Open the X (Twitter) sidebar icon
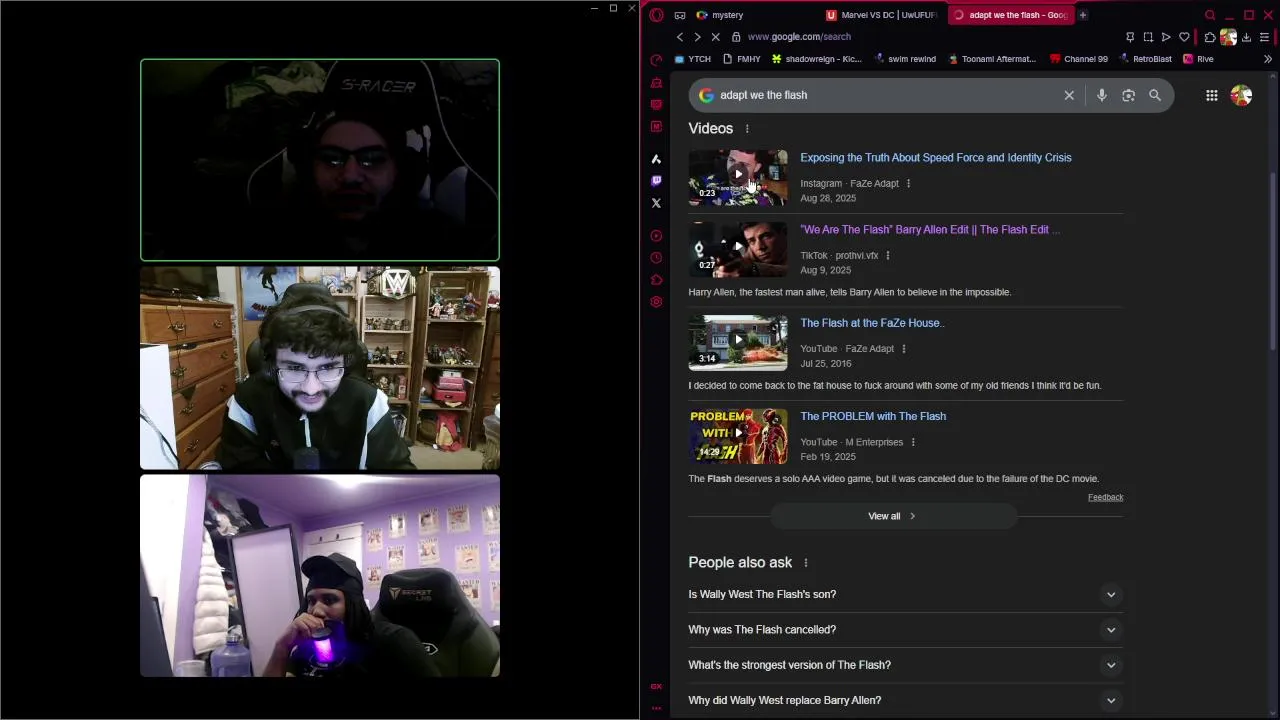Image resolution: width=1280 pixels, height=720 pixels. pyautogui.click(x=656, y=203)
